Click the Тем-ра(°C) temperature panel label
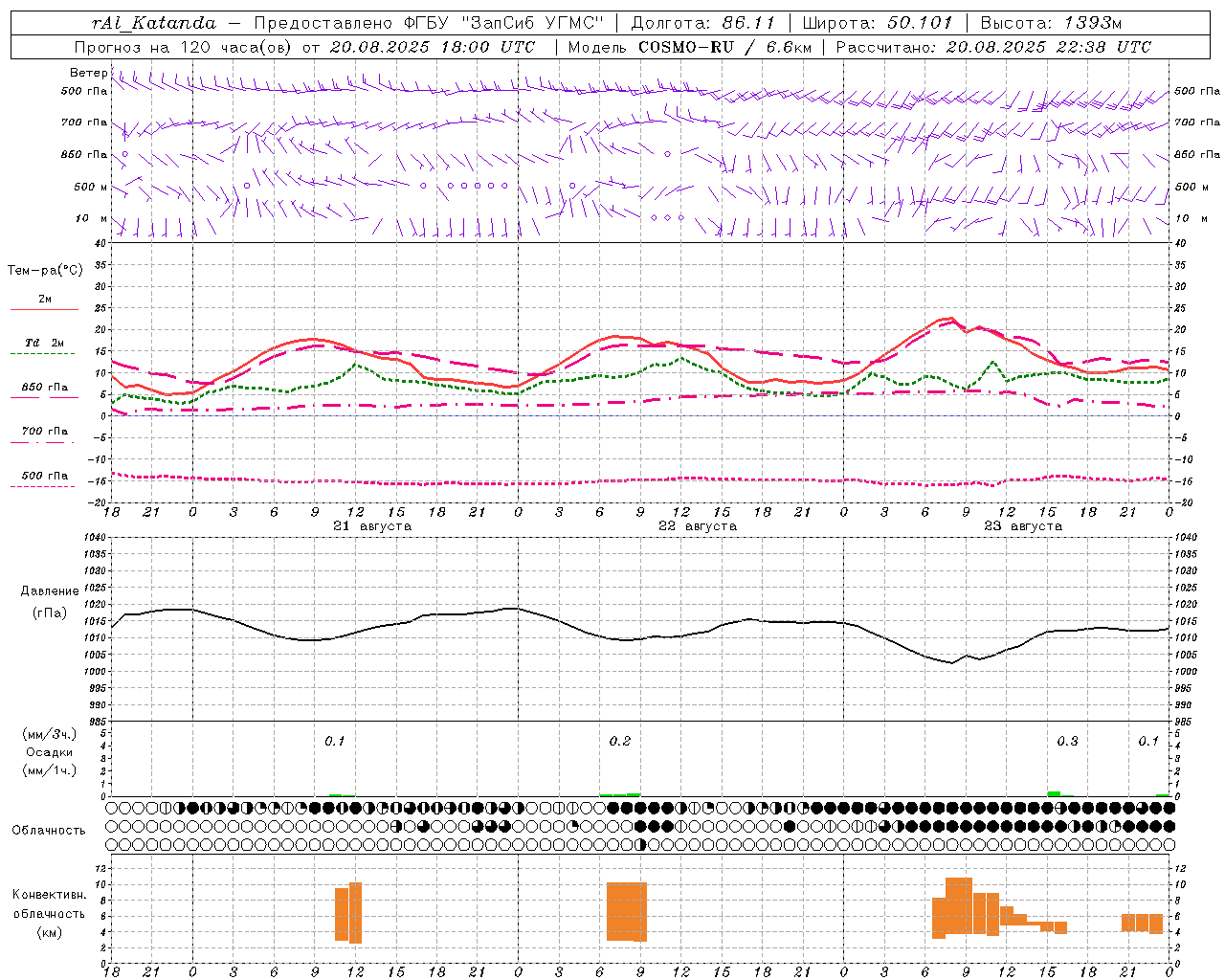The height and width of the screenshot is (980, 1225). tap(45, 271)
